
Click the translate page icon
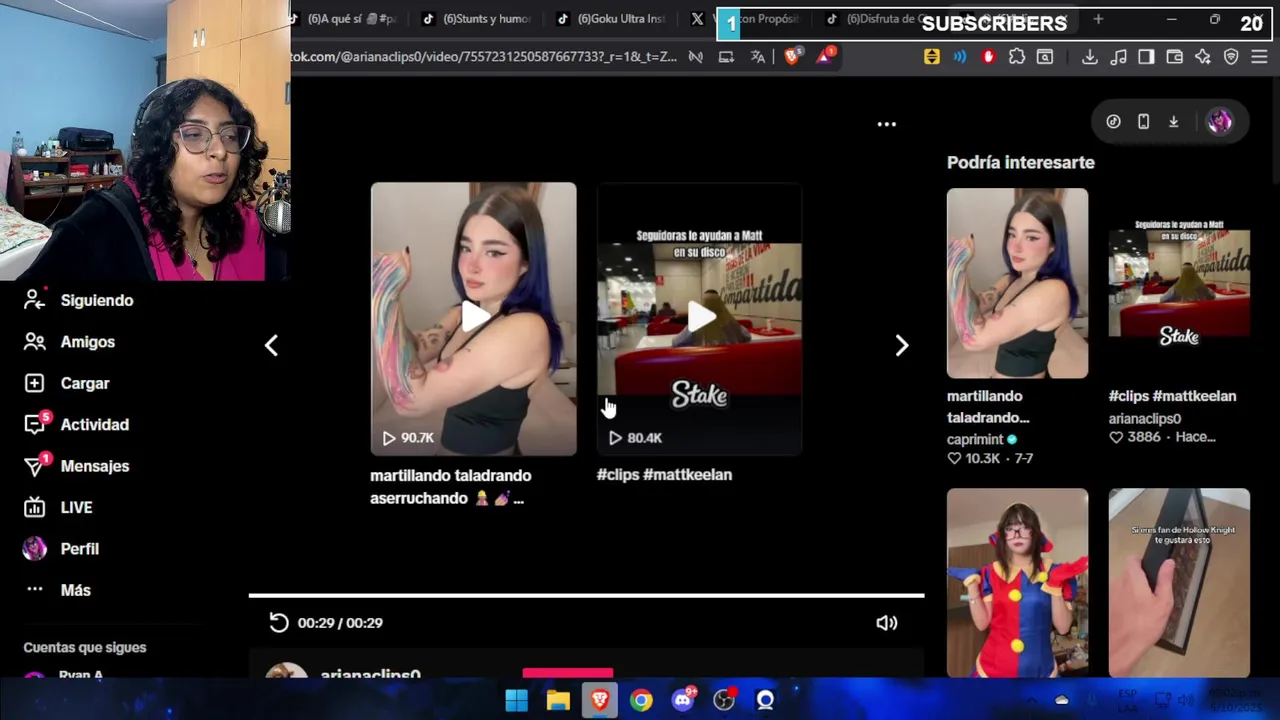pyautogui.click(x=758, y=57)
